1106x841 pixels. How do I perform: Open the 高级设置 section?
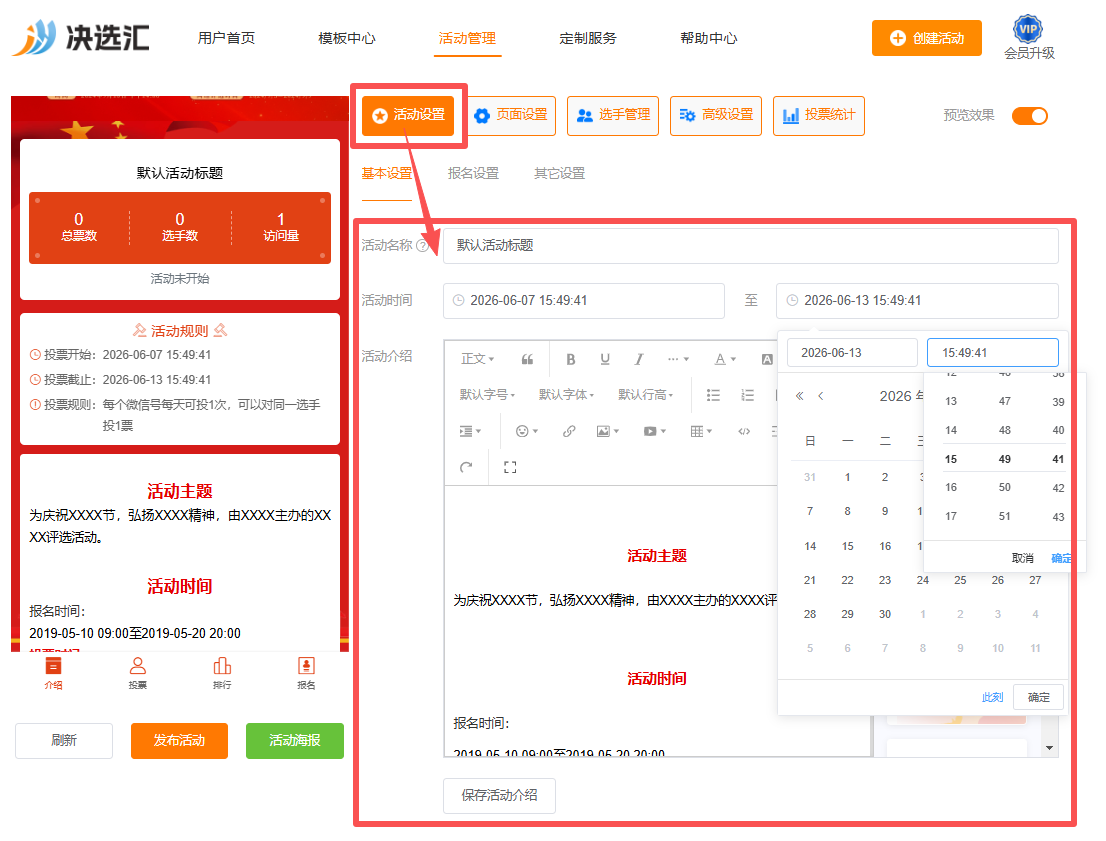(x=716, y=115)
